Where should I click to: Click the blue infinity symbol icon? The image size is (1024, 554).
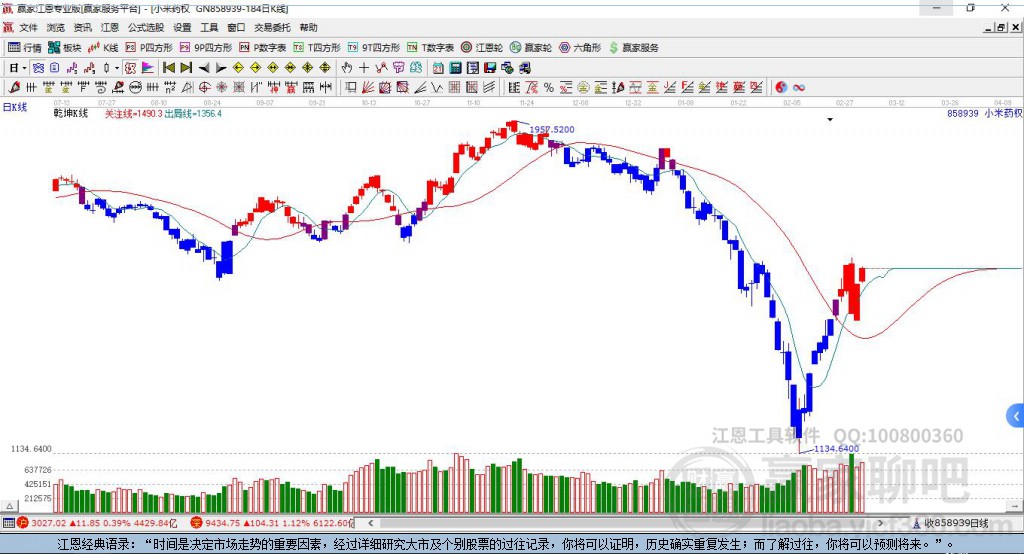[x=799, y=88]
